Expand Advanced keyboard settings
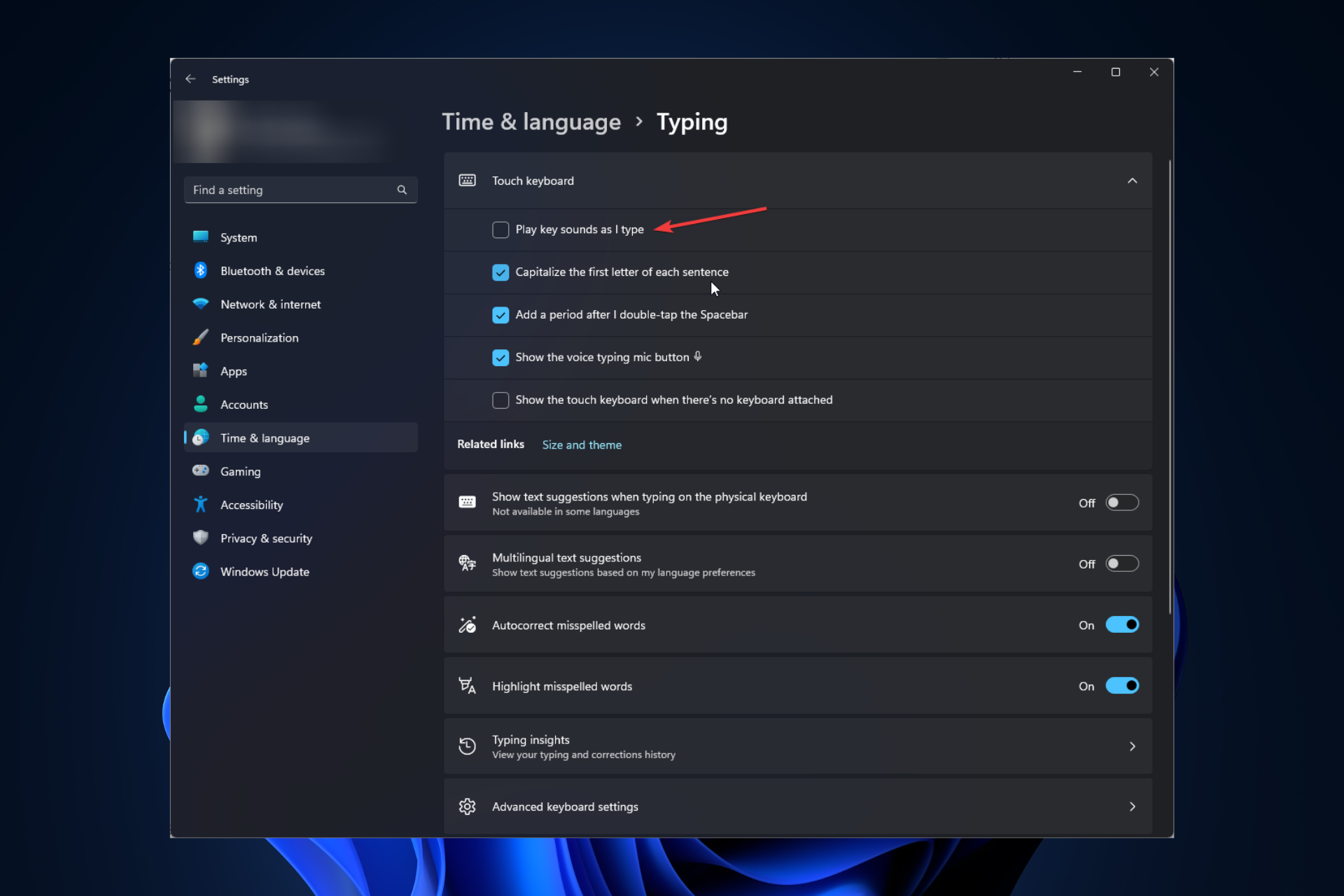1344x896 pixels. 1132,806
